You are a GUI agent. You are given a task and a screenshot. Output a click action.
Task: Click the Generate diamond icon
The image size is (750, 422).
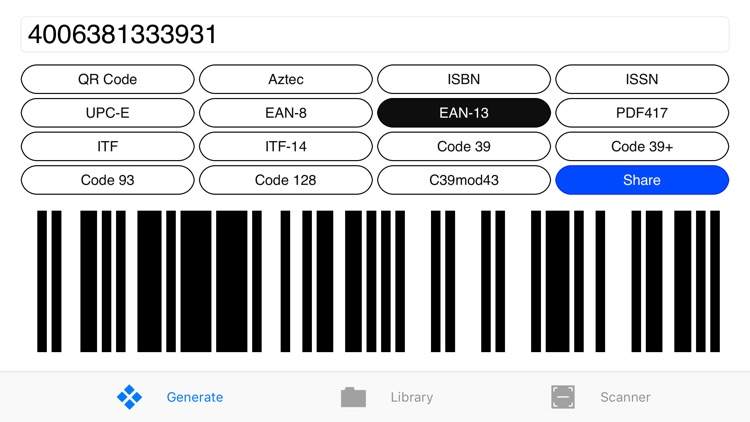129,397
